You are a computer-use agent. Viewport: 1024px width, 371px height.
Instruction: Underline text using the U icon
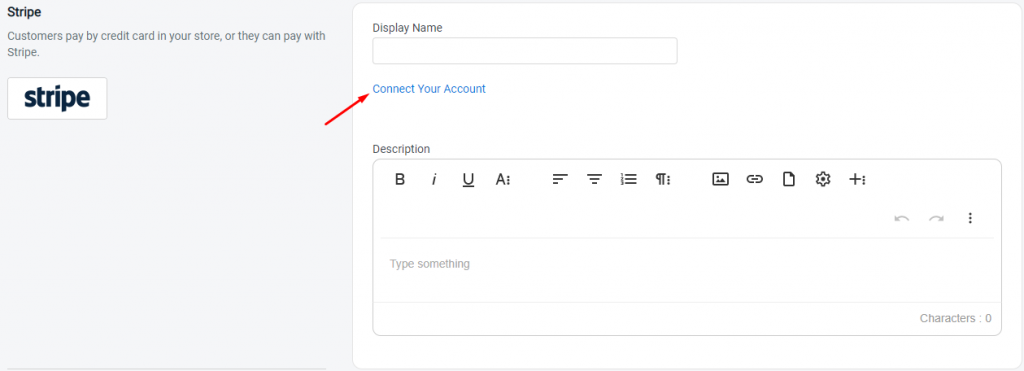point(468,180)
